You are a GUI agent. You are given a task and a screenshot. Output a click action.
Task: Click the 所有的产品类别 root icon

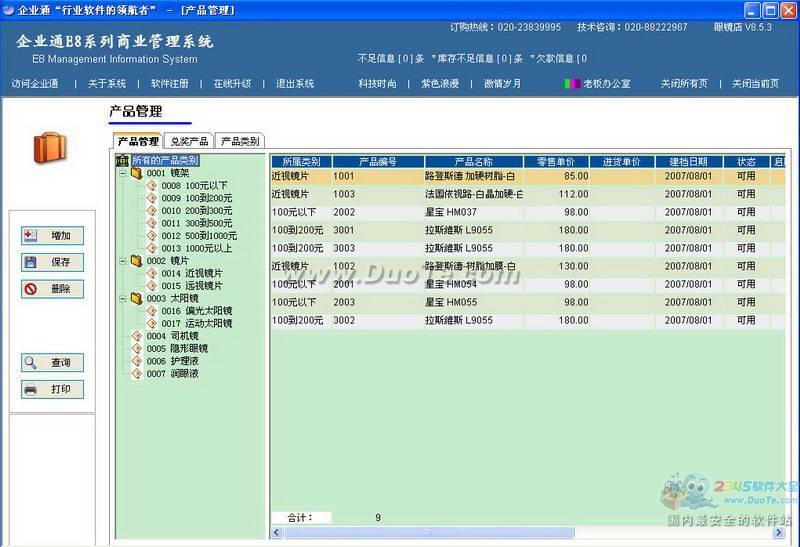pos(122,160)
